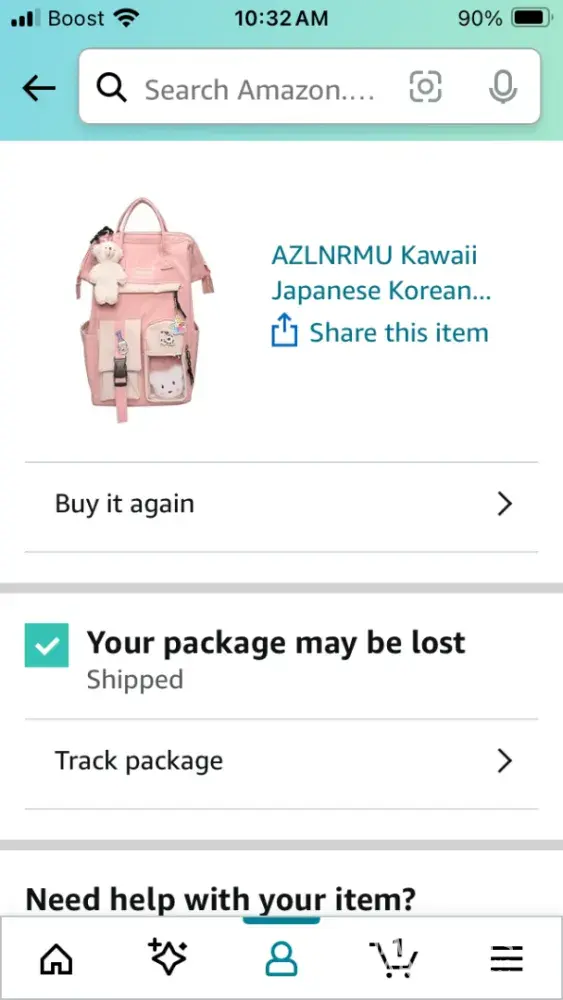Tap the search magnifier icon
Viewport: 563px width, 1000px height.
(112, 89)
